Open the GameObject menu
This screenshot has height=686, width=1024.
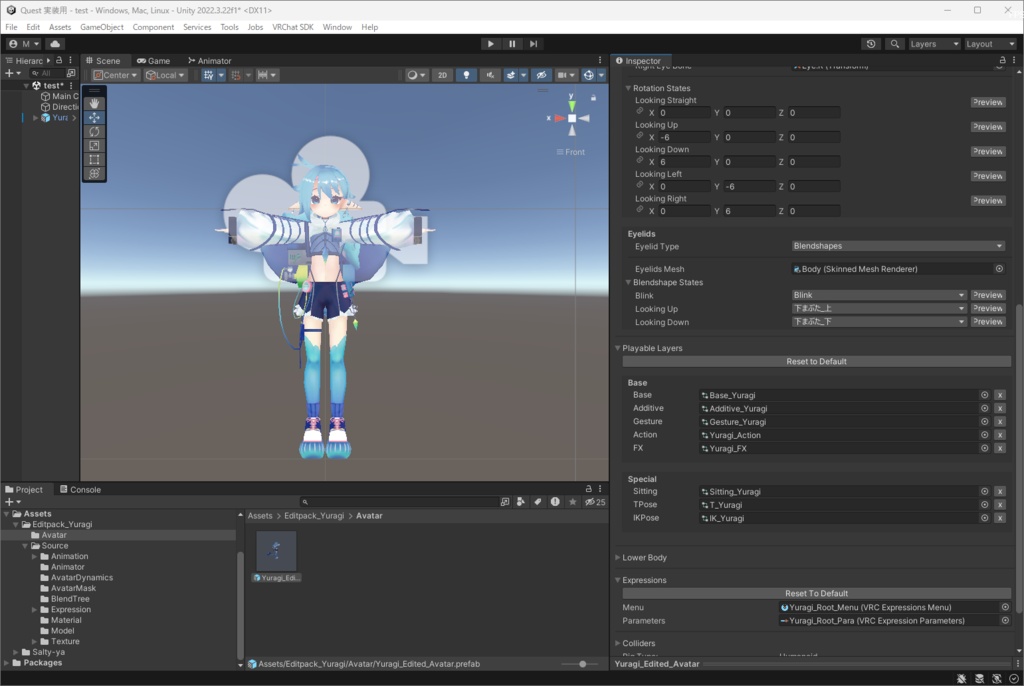point(101,27)
